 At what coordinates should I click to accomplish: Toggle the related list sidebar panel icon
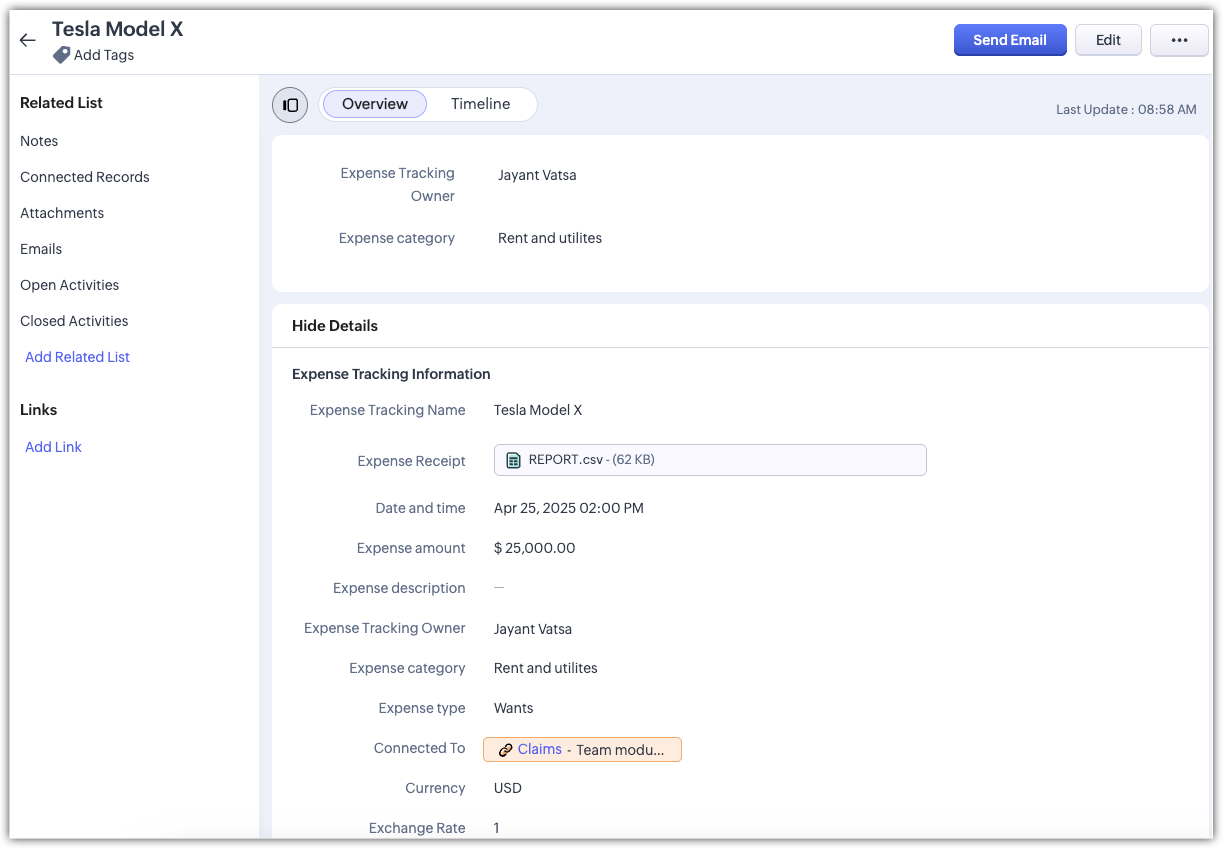click(290, 105)
